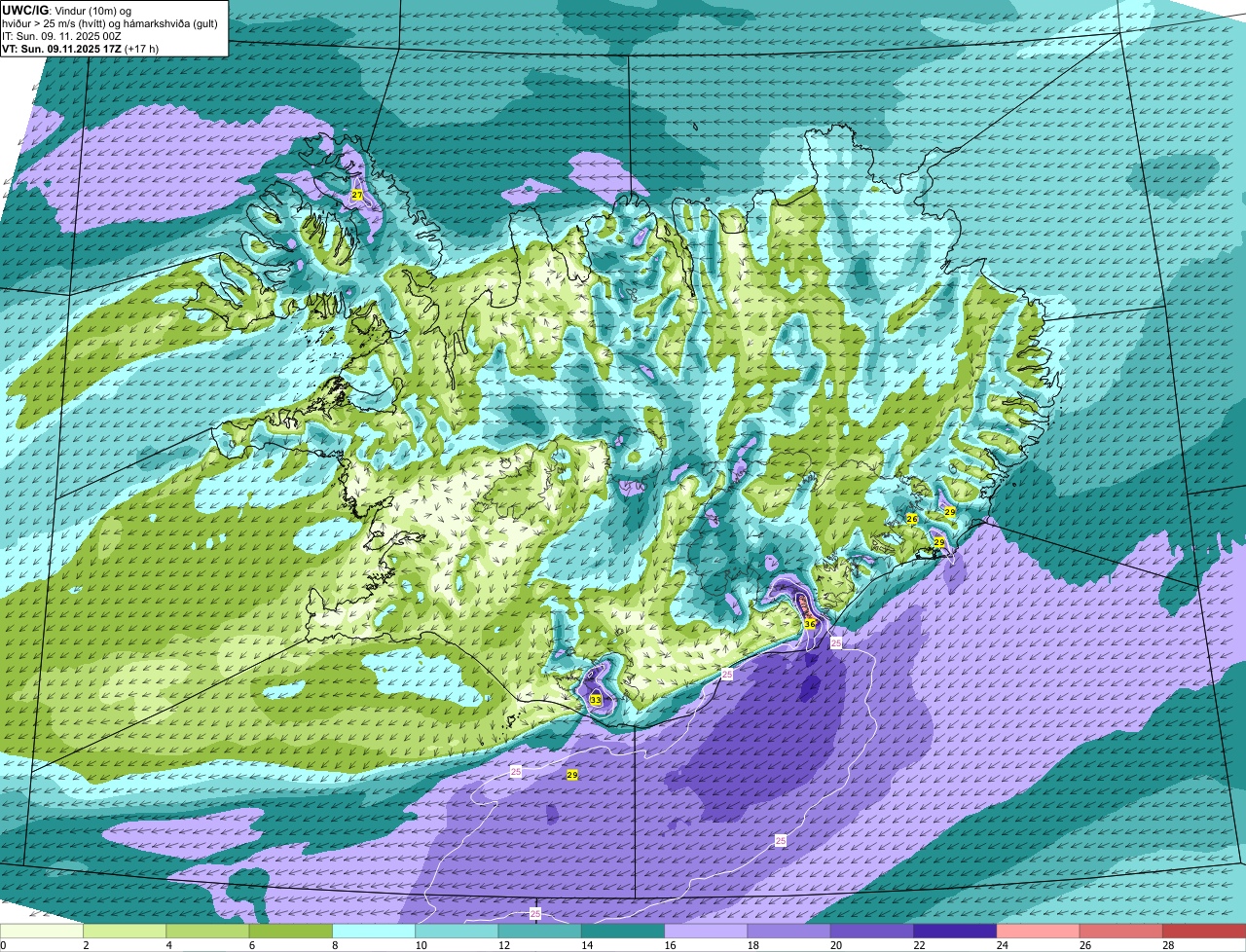Click the yellow 33 maximum gust label
1246x952 pixels.
pos(595,700)
